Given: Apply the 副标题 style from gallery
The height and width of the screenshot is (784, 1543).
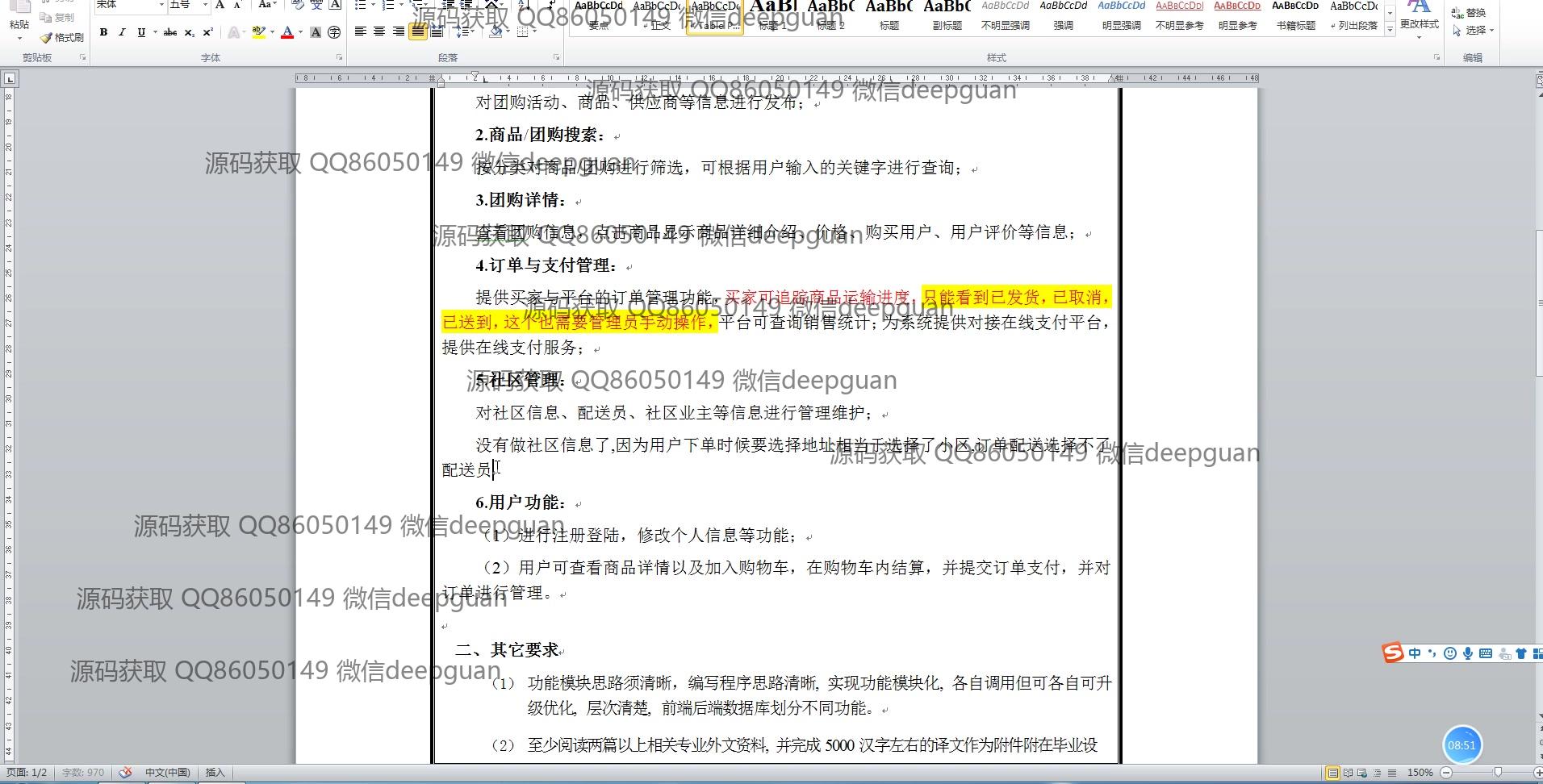Looking at the screenshot, I should 947,16.
